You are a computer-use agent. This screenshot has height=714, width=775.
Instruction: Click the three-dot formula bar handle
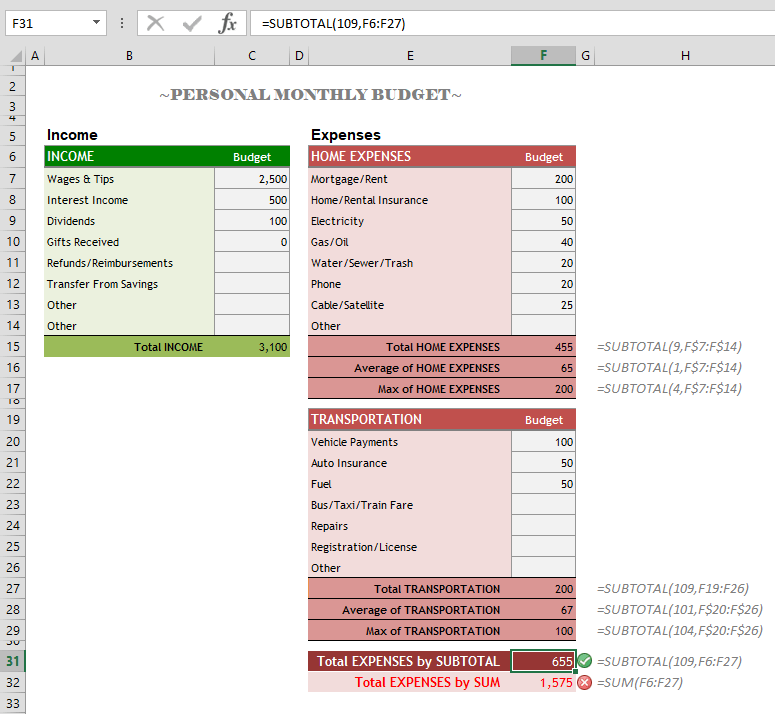click(x=122, y=23)
